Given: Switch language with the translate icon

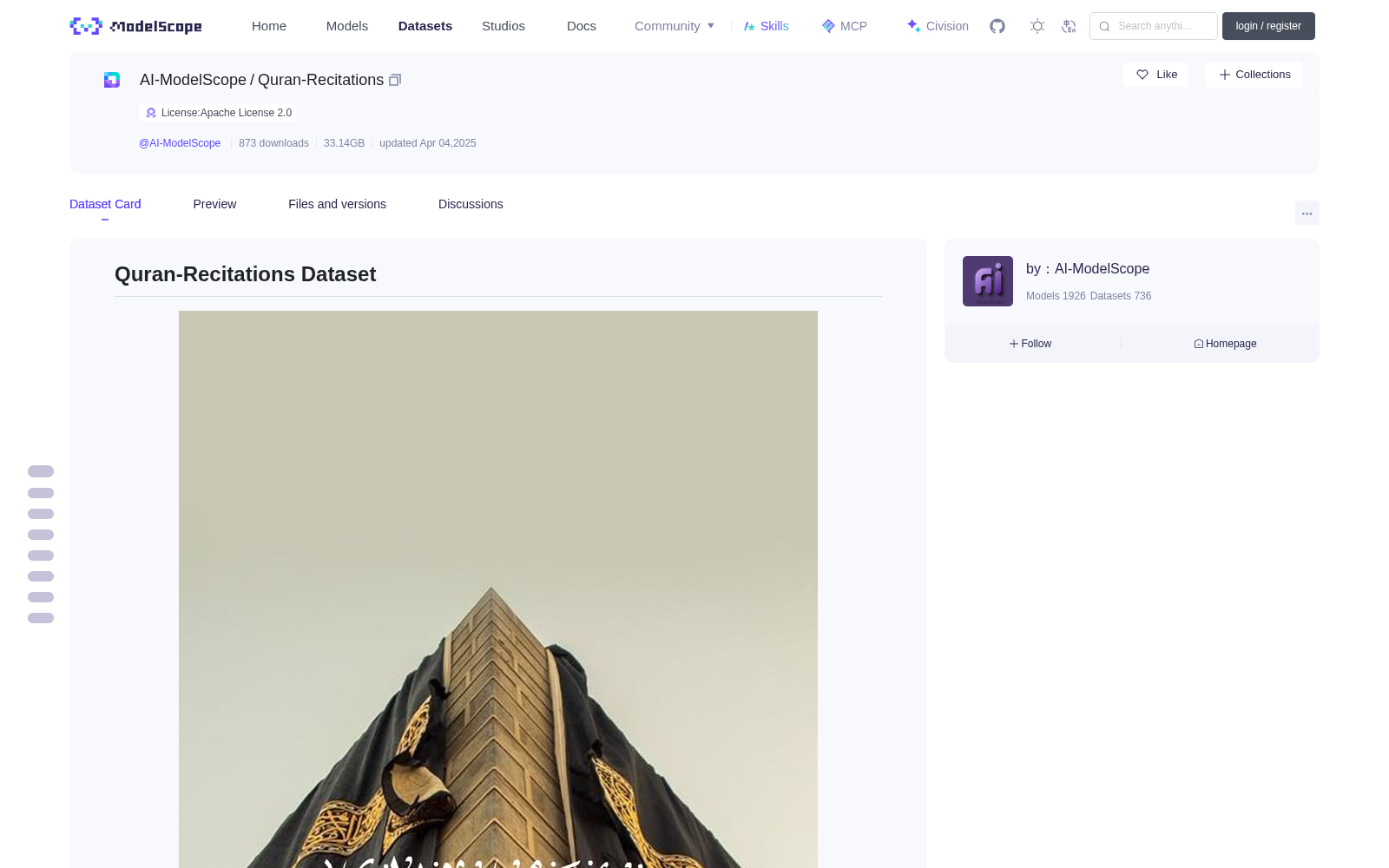Looking at the screenshot, I should point(1070,26).
